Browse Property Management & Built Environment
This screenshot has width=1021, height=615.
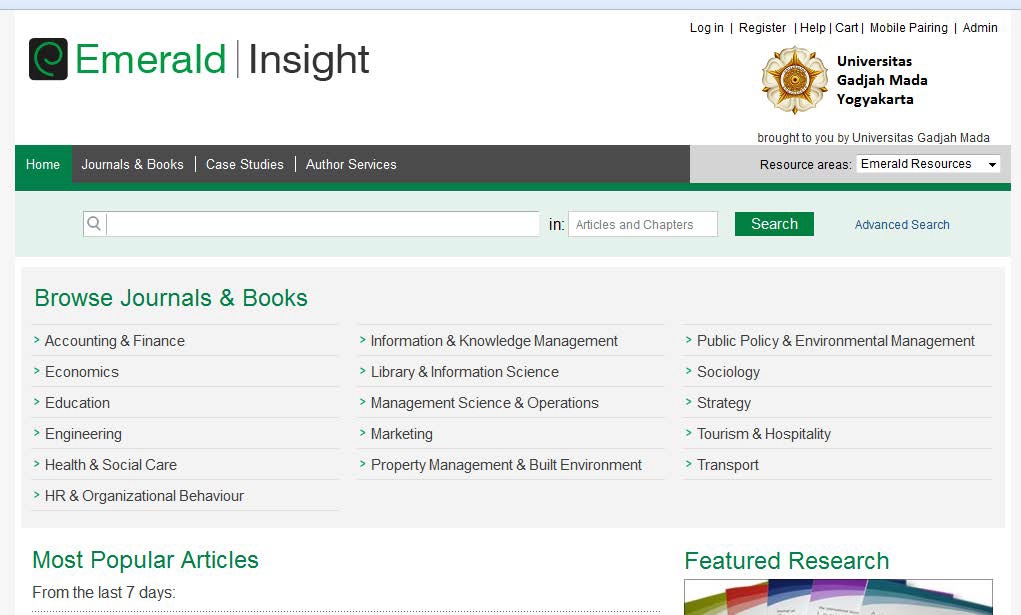tap(506, 465)
